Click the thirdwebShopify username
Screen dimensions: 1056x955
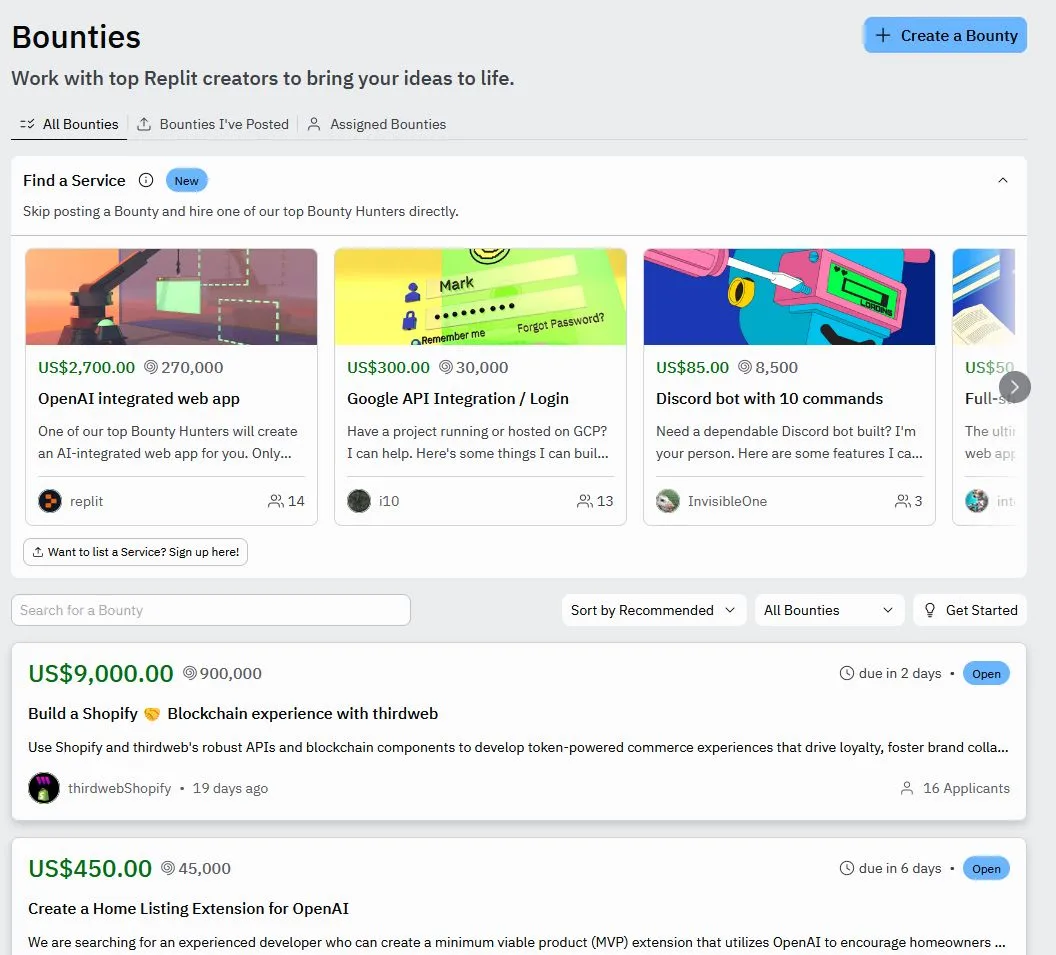(x=119, y=788)
